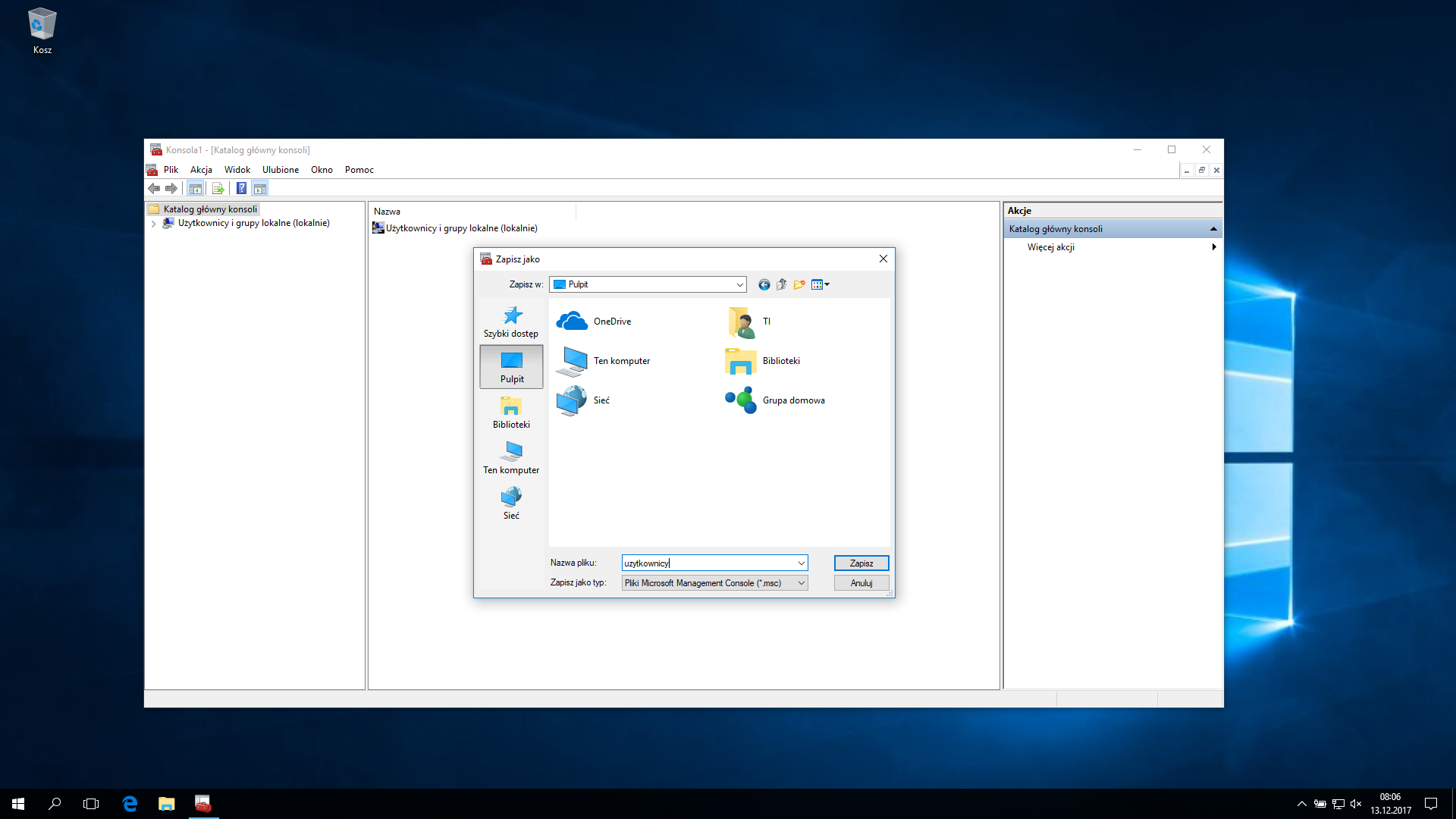Screen dimensions: 1456x819
Task: Select Użytkownicy i grupy lokalne in the list
Action: (x=455, y=228)
